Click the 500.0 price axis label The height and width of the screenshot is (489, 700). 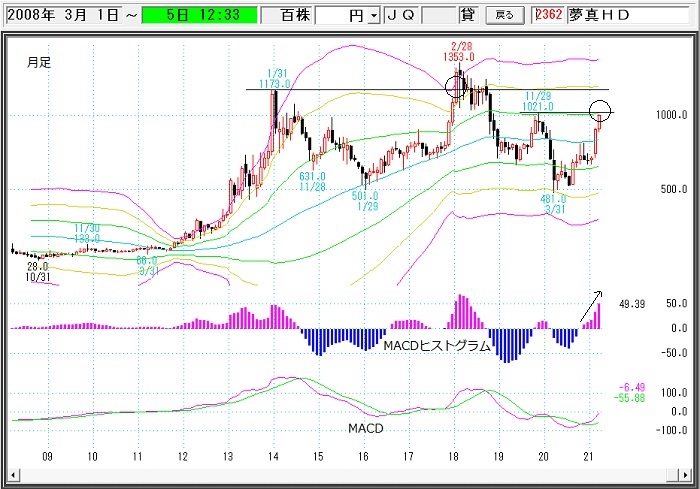tap(674, 189)
